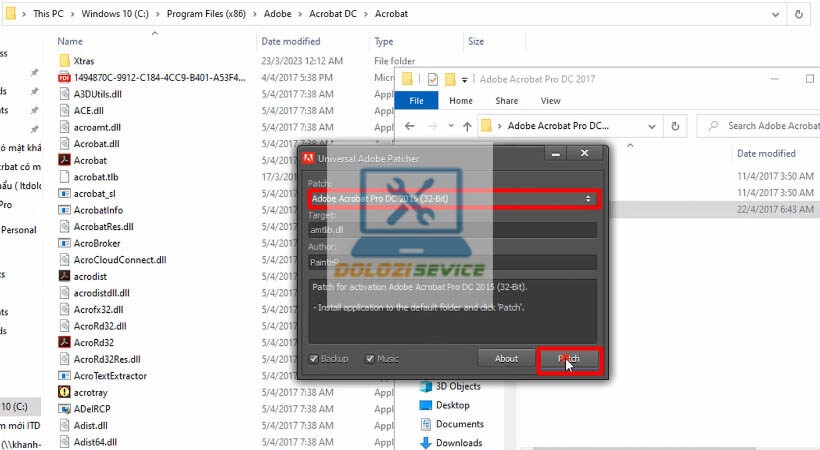This screenshot has height=450, width=820.
Task: Click Windows 10 (C:) in the breadcrumb path
Action: coord(115,14)
